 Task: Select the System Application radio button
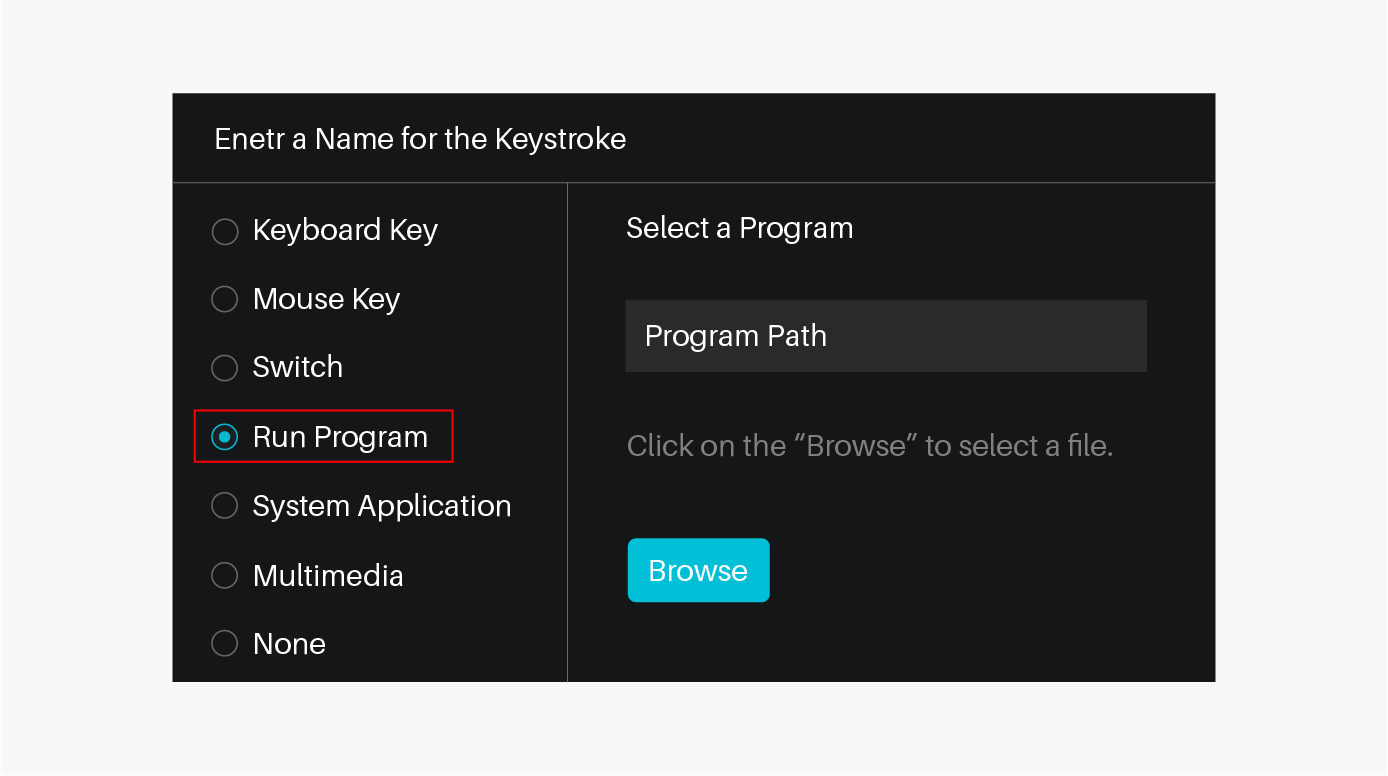[x=225, y=506]
